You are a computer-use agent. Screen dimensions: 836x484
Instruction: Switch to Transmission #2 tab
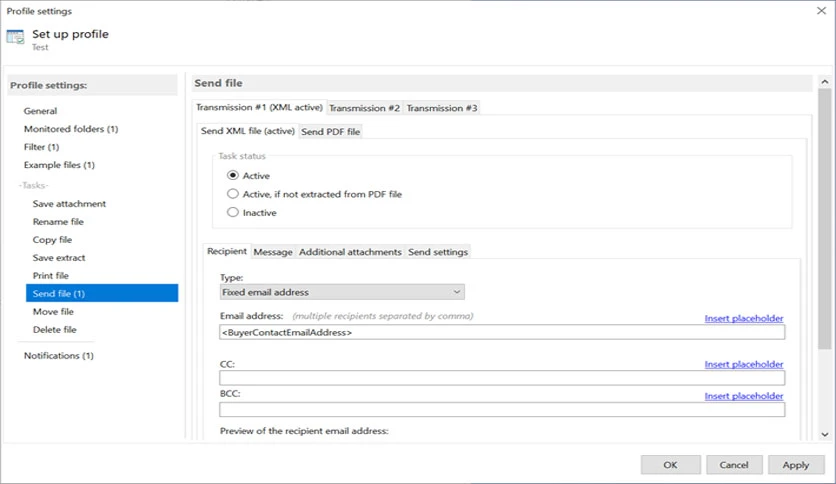364,108
